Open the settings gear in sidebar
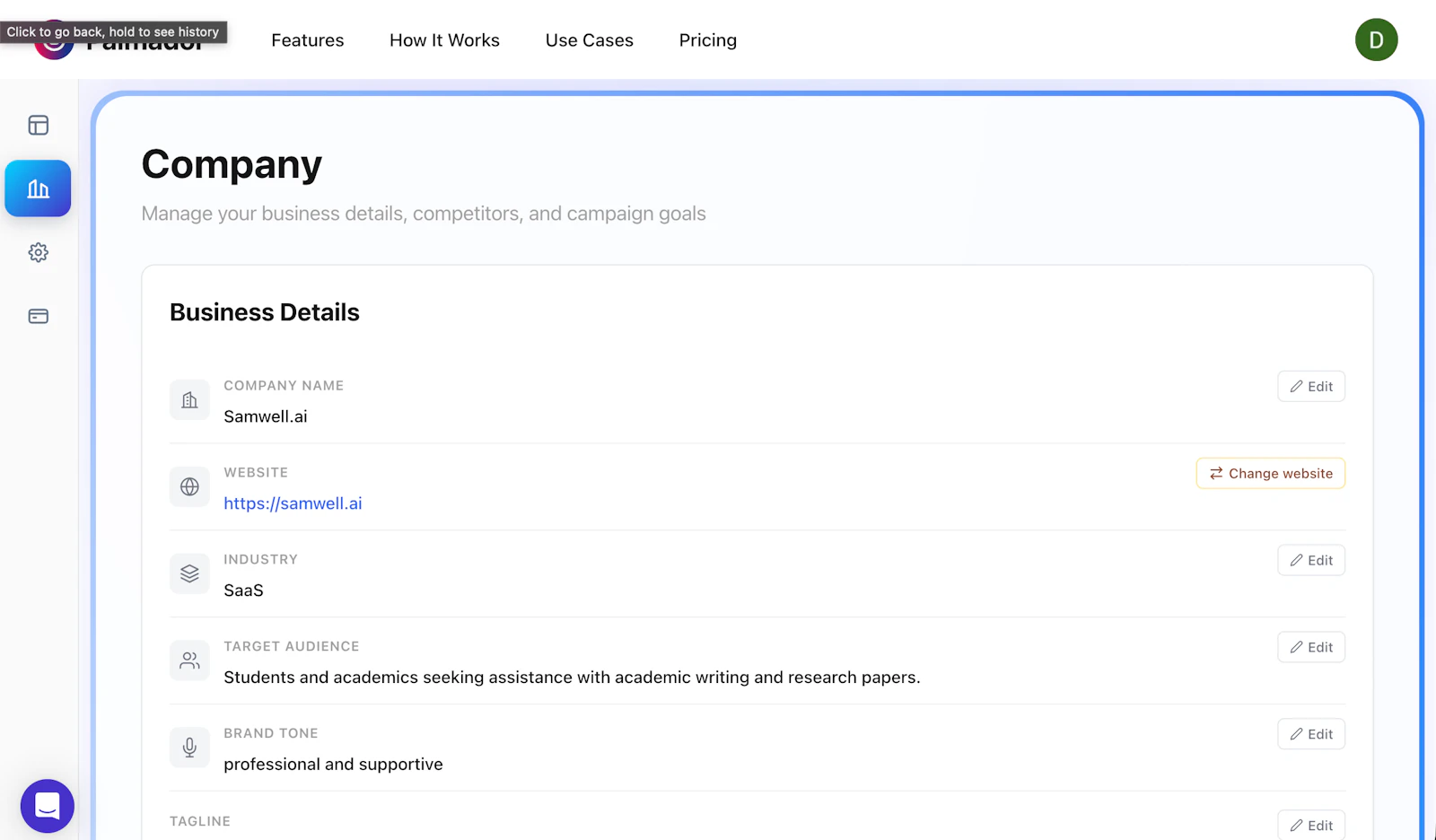1436x840 pixels. click(x=38, y=252)
